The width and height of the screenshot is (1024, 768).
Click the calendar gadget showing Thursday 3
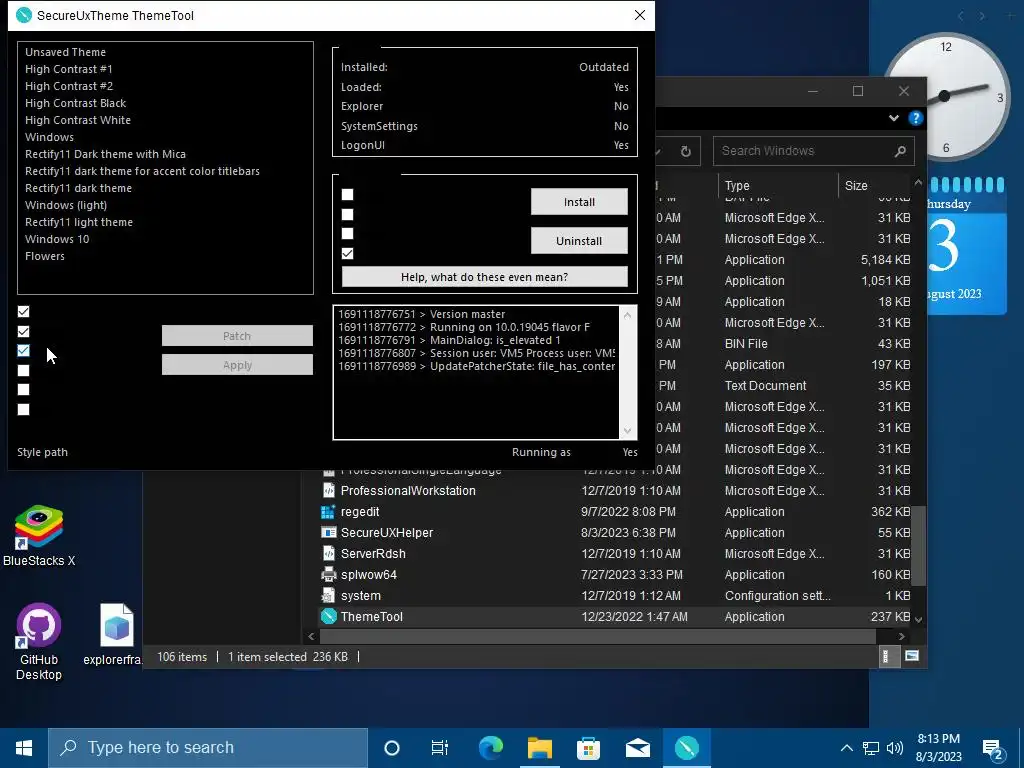(967, 246)
